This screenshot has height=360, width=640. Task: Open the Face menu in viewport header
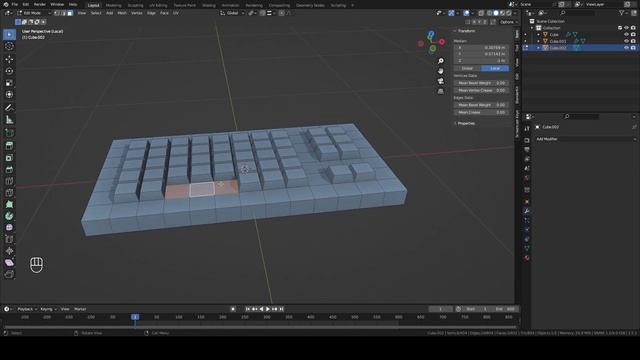[164, 13]
